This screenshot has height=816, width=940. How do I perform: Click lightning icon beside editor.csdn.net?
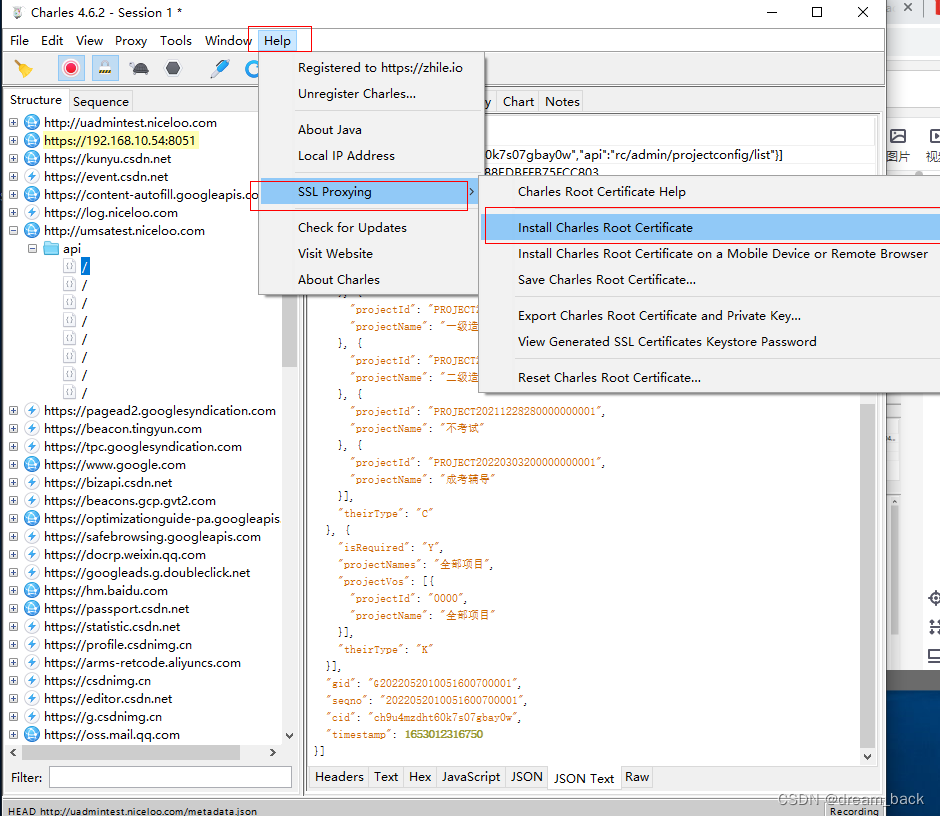[32, 698]
